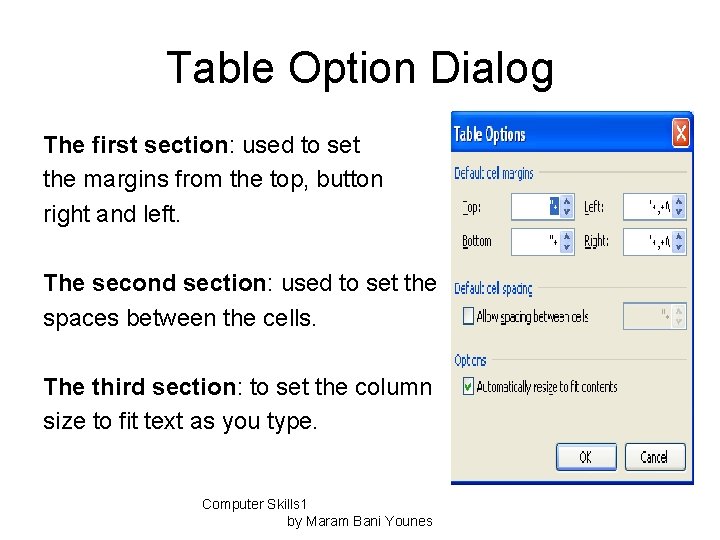Image resolution: width=720 pixels, height=540 pixels.
Task: Click the Left margin input field
Action: [648, 207]
